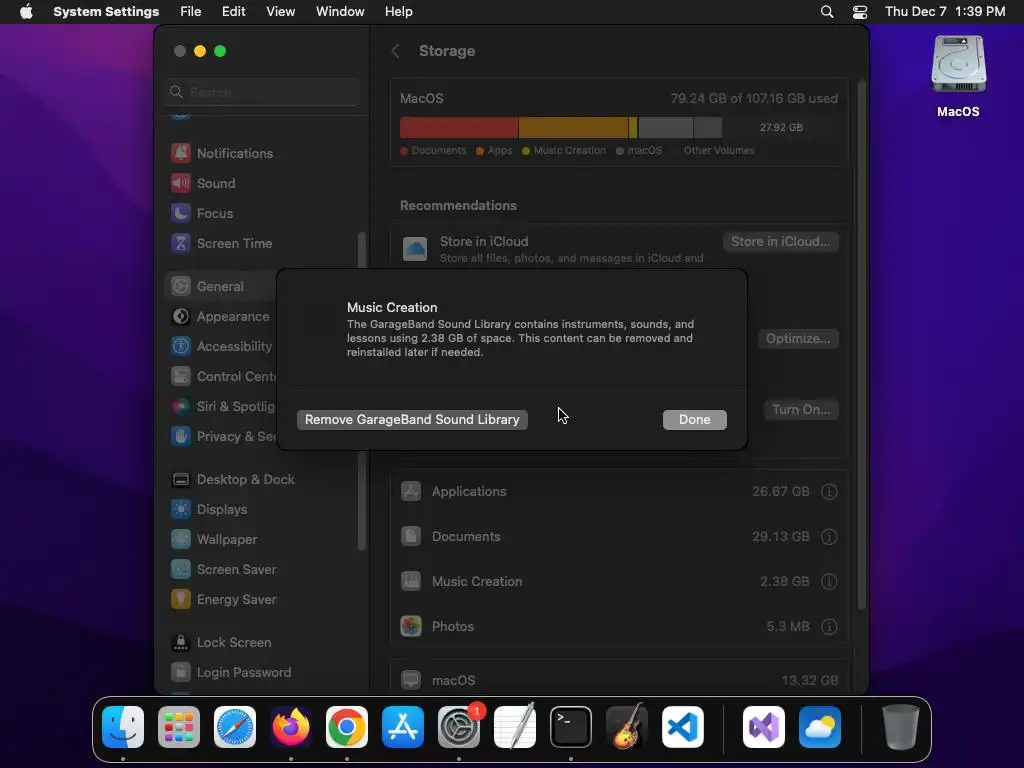Click the Apps segment of storage bar

573,127
